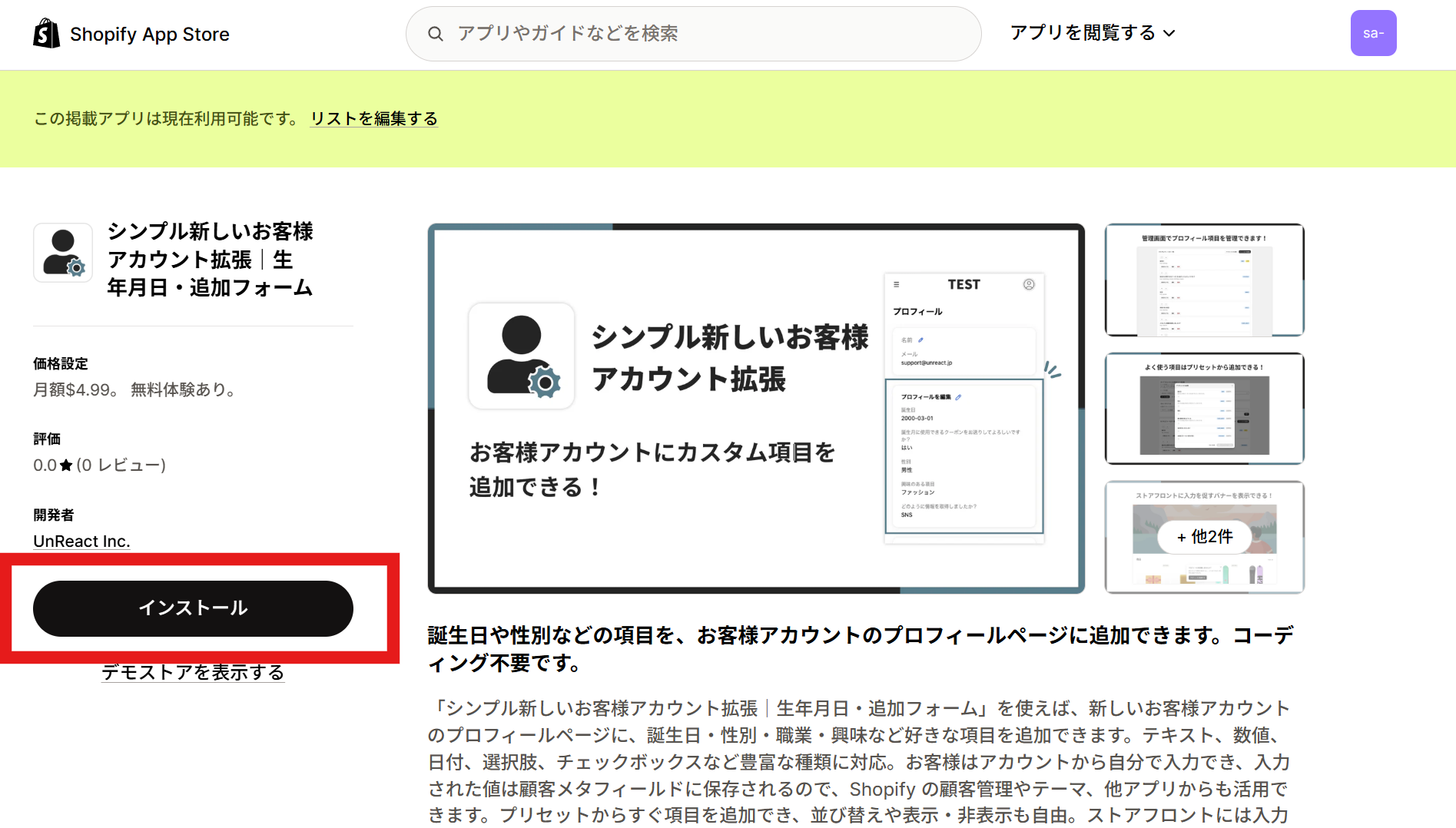Screen dimensions: 1456x828
Task: Click the chevron next to アプリを閲覧する
Action: tap(1169, 34)
